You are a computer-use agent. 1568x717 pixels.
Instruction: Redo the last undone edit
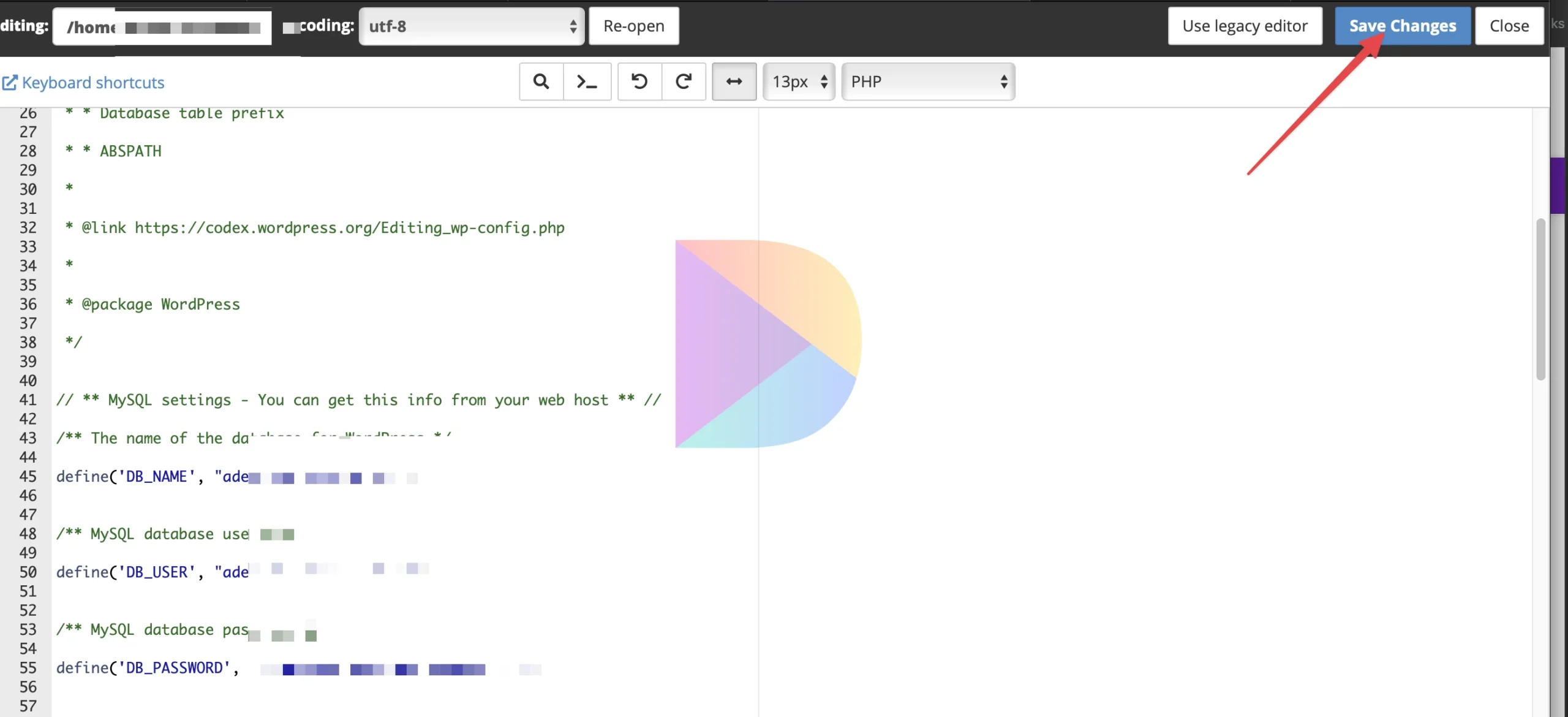tap(684, 82)
